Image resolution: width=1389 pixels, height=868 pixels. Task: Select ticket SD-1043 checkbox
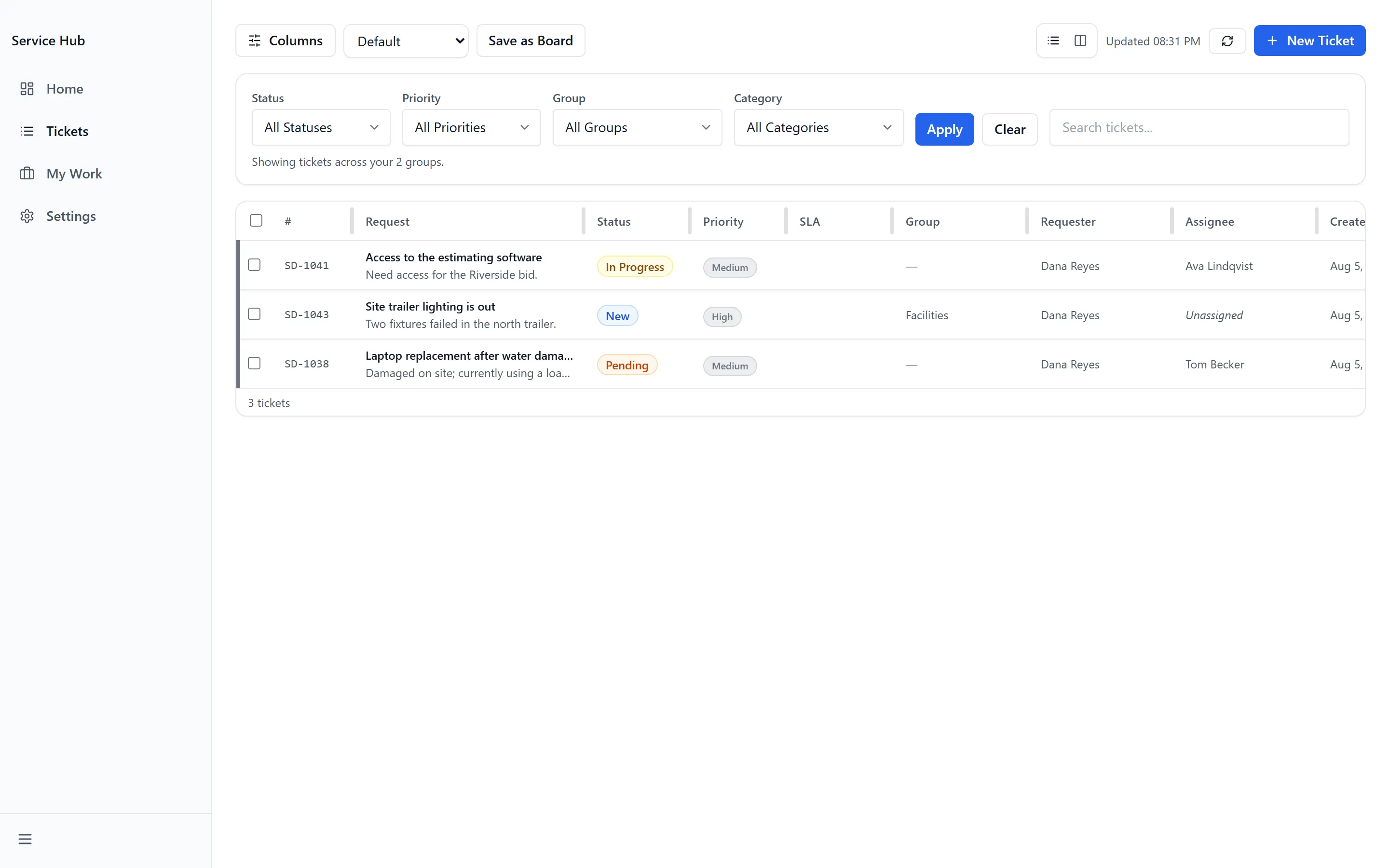[x=254, y=314]
